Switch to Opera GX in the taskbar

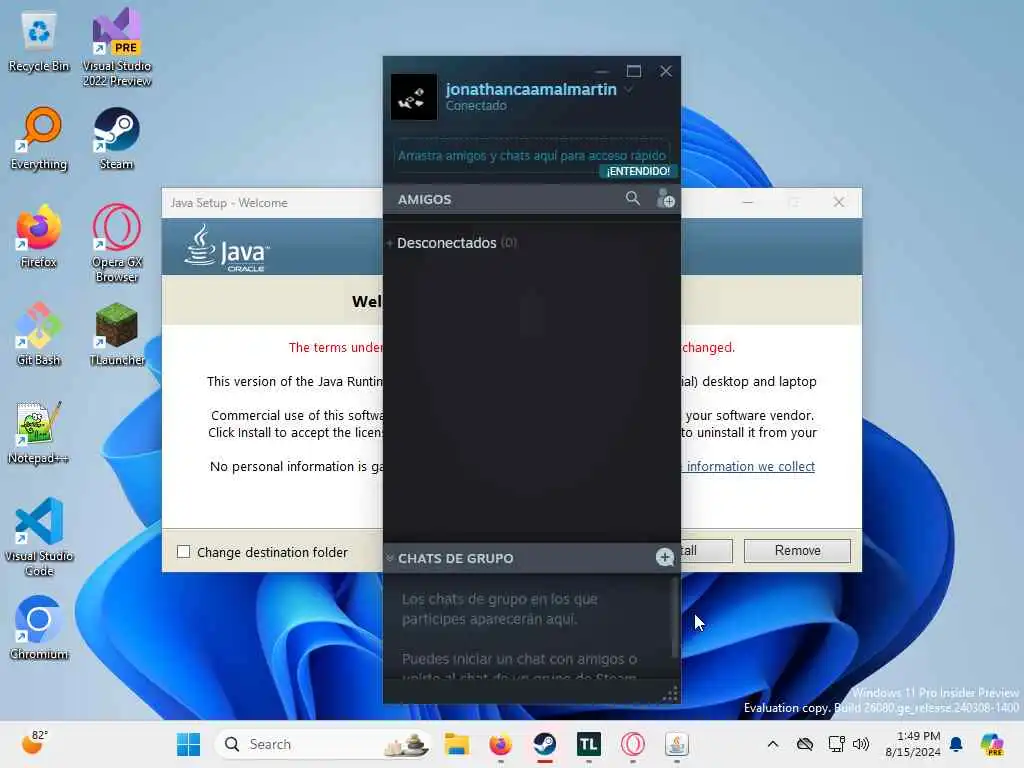coord(633,744)
